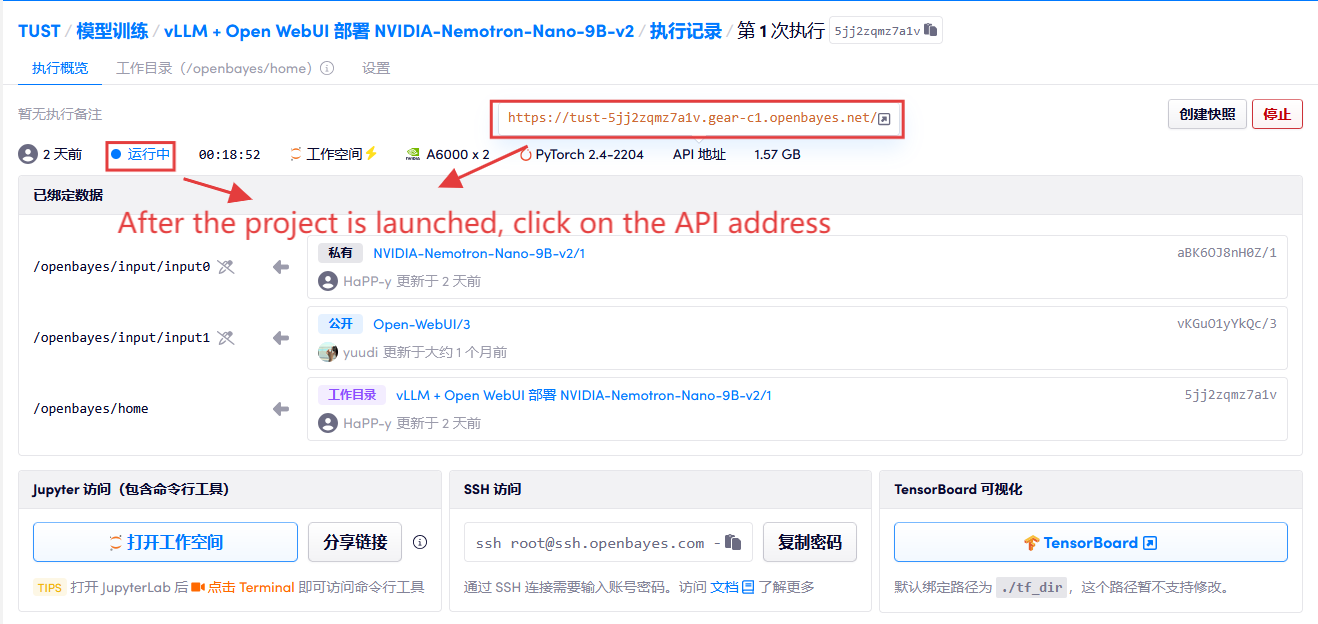Unbind the input1 data mount icon
The width and height of the screenshot is (1318, 624).
pyautogui.click(x=226, y=338)
